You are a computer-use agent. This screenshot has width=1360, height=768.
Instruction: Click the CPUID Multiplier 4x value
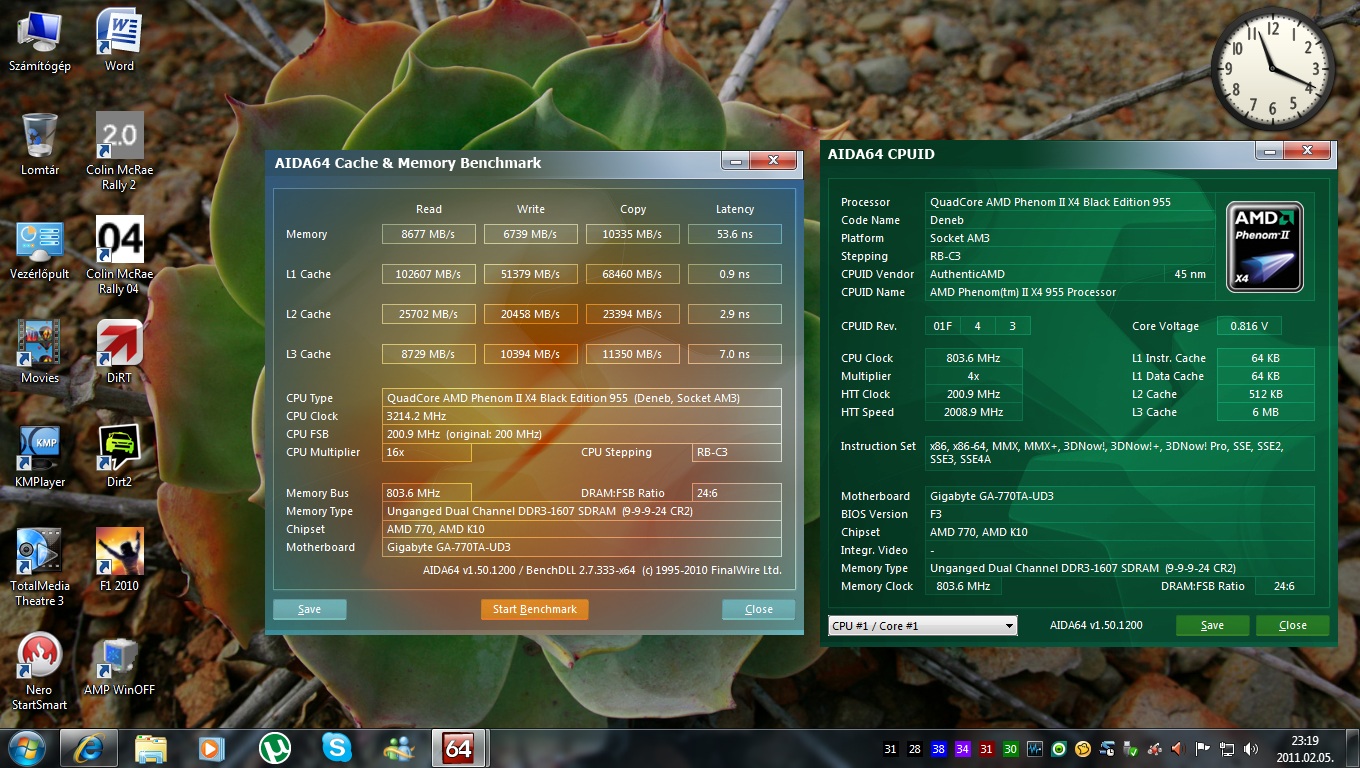click(x=973, y=376)
